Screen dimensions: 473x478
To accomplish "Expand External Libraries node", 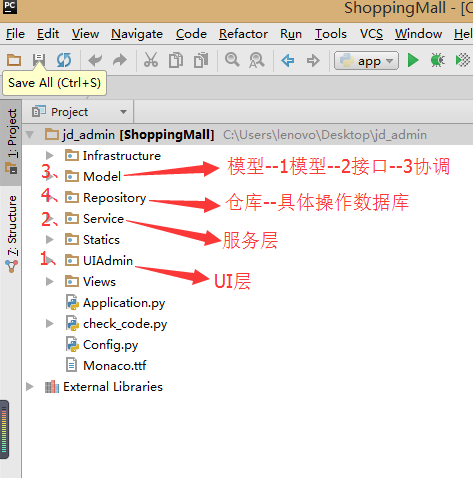I will point(30,387).
